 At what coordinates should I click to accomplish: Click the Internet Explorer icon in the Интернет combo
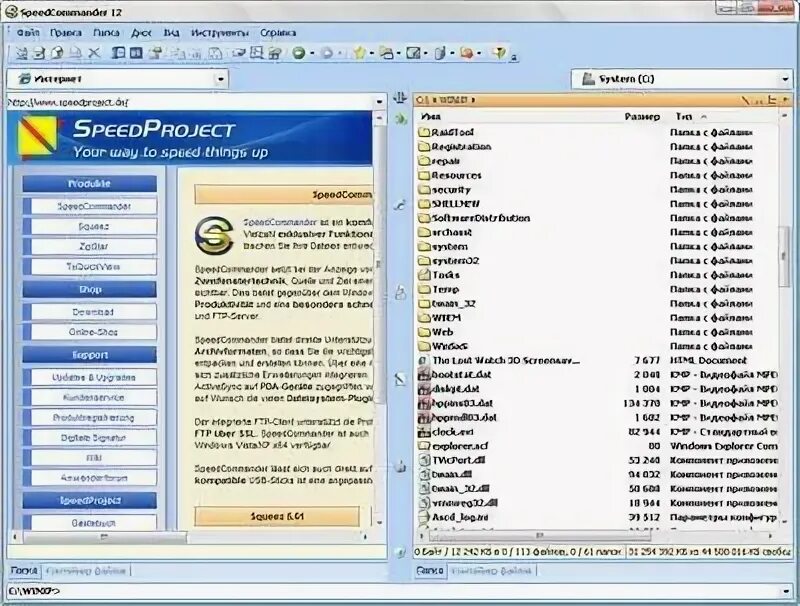coord(24,79)
